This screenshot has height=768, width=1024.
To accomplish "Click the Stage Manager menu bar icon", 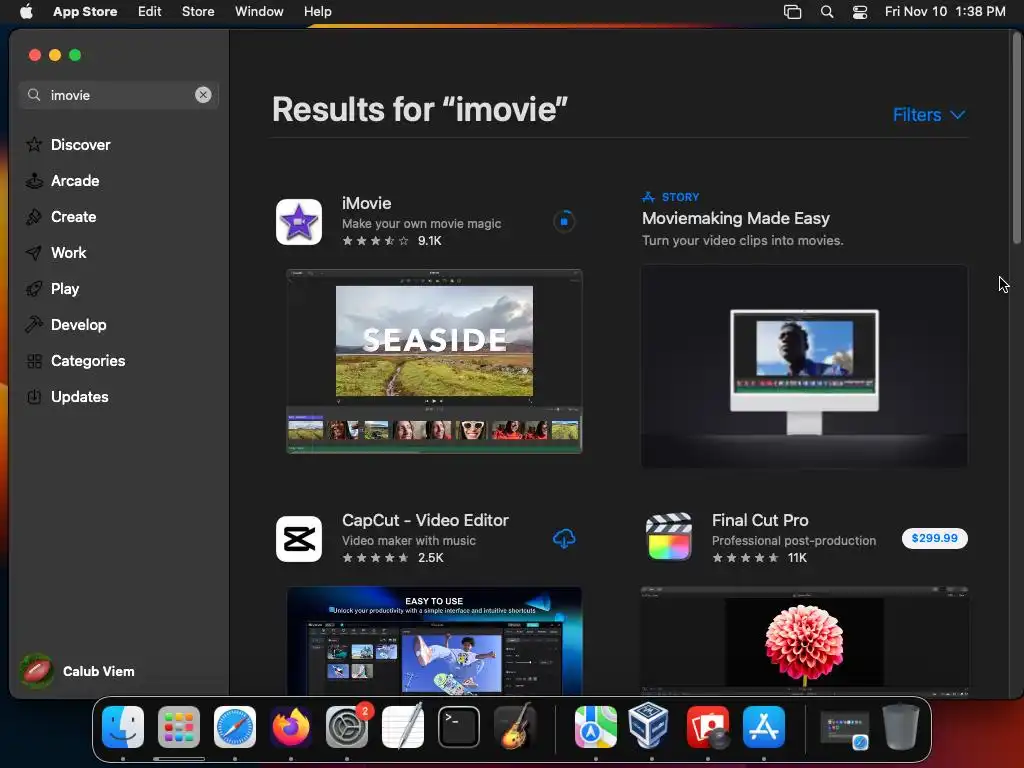I will click(x=792, y=12).
